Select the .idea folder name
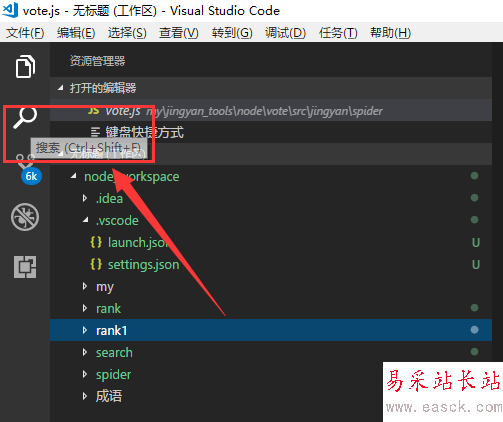This screenshot has height=422, width=503. click(109, 198)
